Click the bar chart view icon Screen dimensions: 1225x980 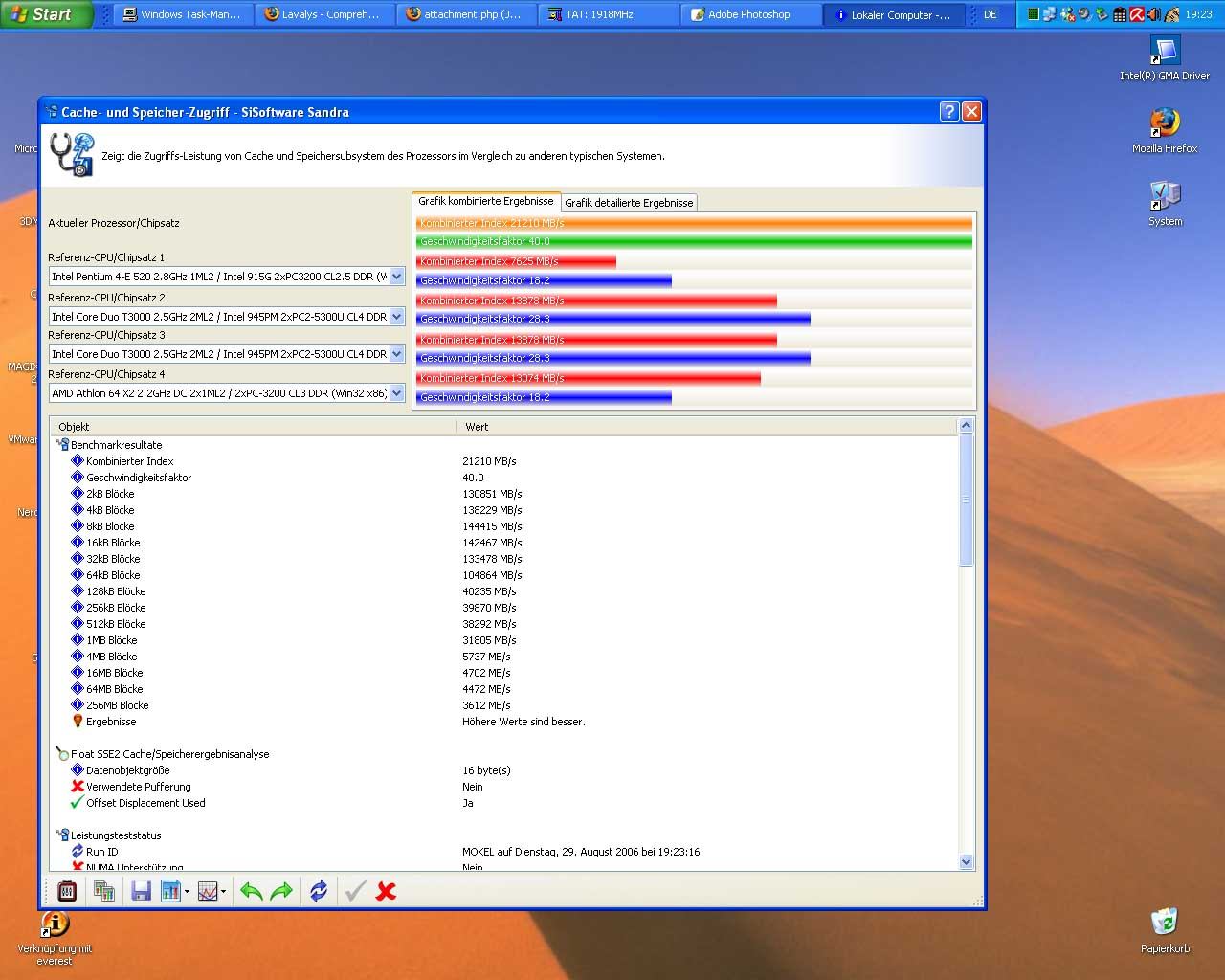171,891
